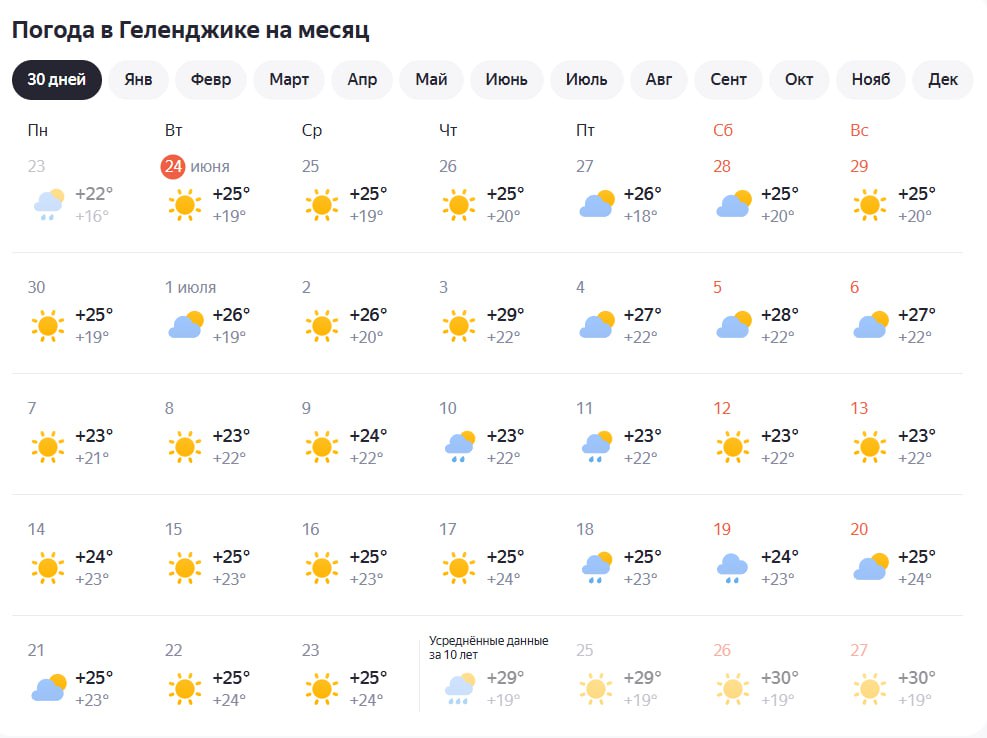
Task: Choose the Сент month tab
Action: click(x=728, y=79)
